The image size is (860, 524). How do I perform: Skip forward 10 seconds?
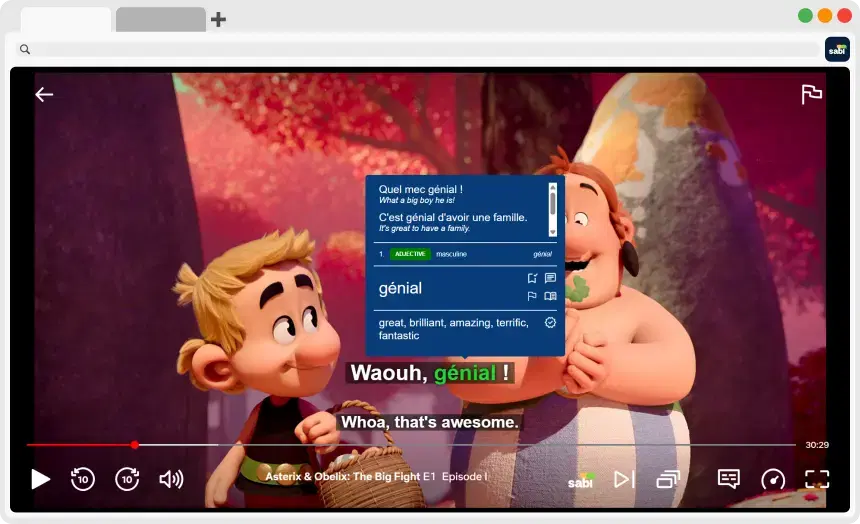click(x=127, y=479)
